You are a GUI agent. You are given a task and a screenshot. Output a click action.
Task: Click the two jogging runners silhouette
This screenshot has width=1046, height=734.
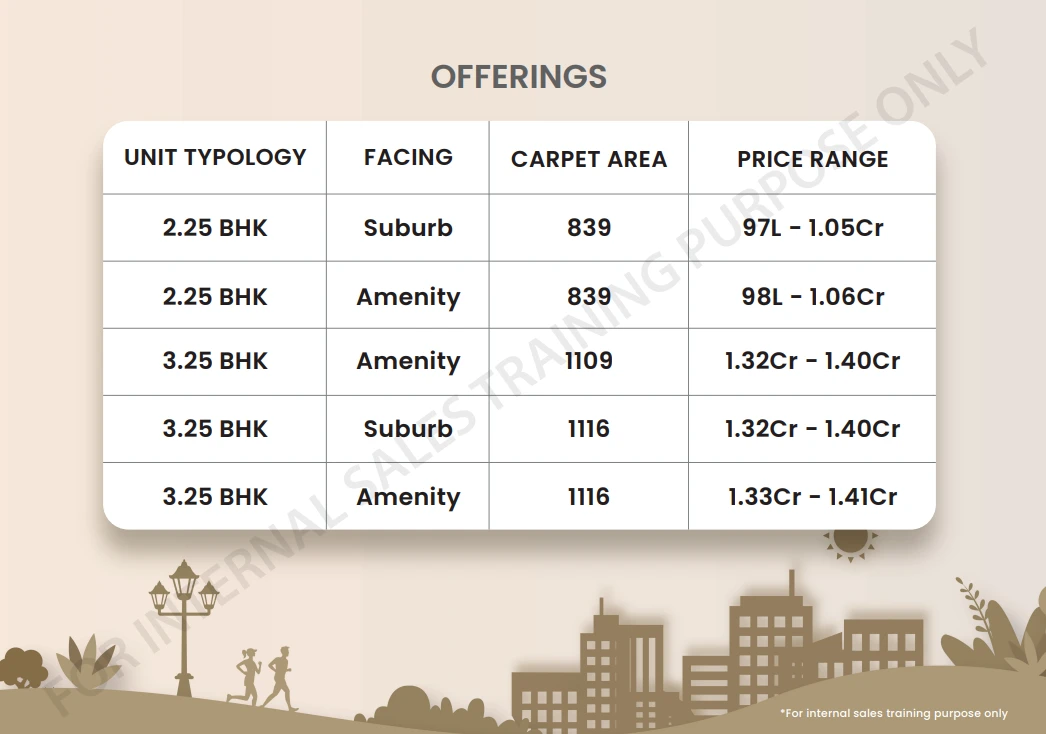(263, 677)
